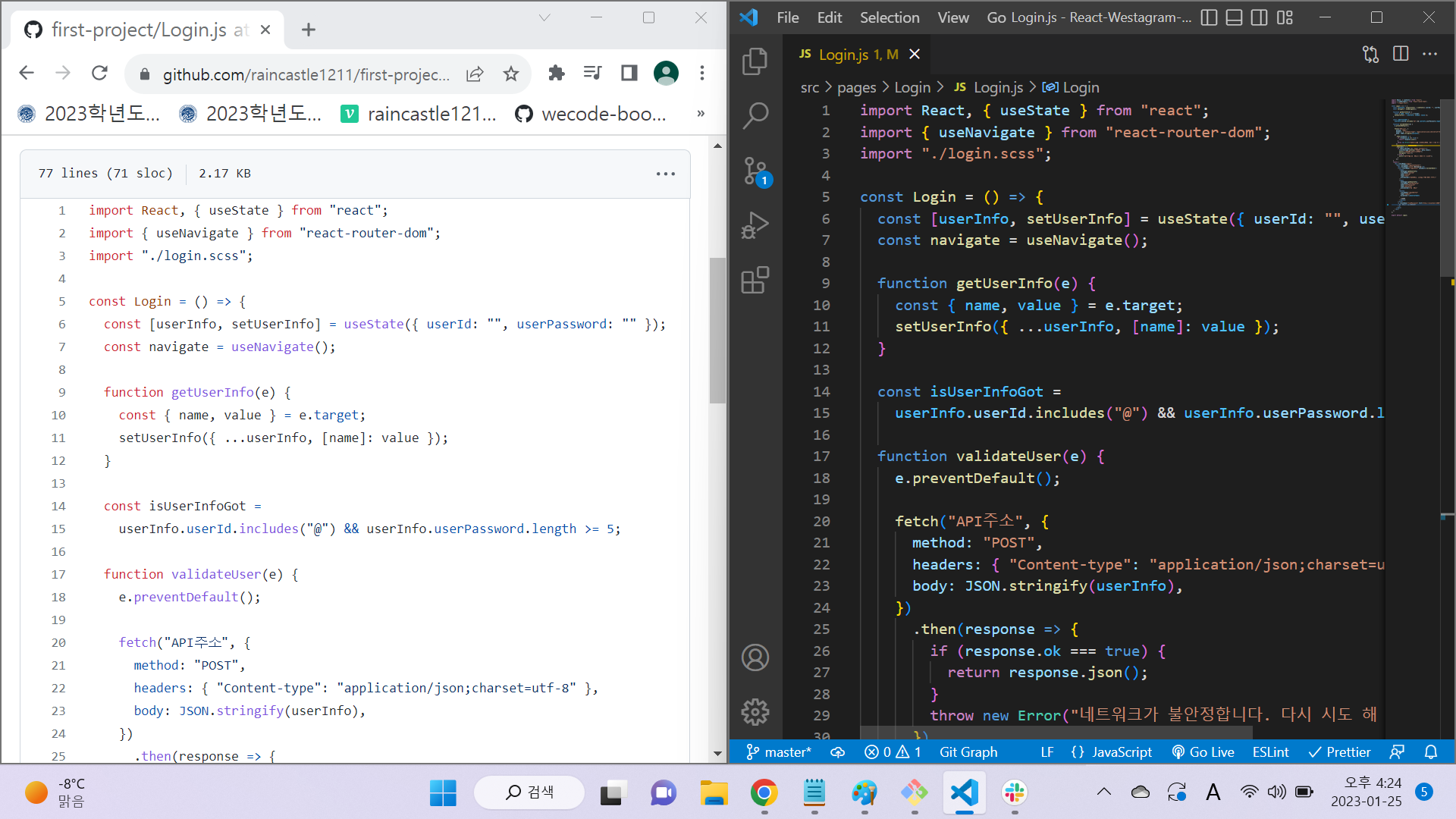Image resolution: width=1456 pixels, height=819 pixels.
Task: Expand the hidden bookmarks chevron
Action: click(701, 114)
